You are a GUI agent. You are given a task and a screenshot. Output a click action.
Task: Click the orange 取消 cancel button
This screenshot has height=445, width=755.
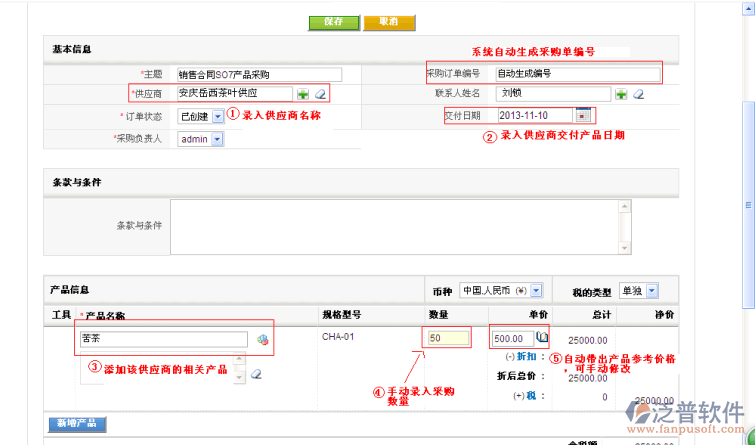pos(390,22)
